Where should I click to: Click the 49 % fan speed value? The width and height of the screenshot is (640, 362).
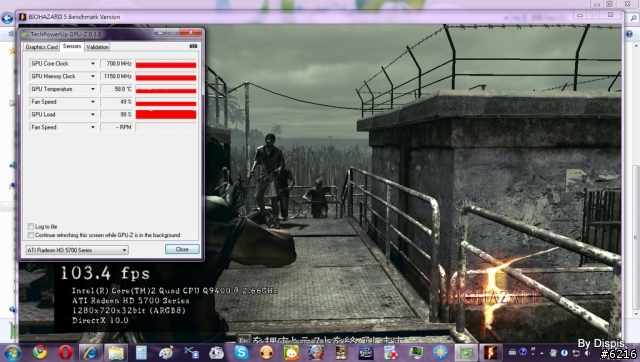coord(117,102)
